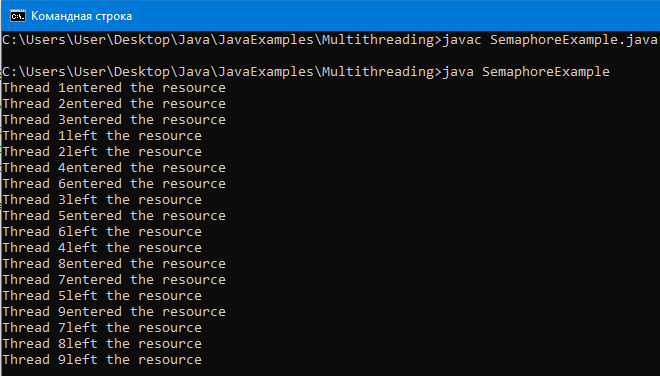Select the Thread 1entered the resource line
The image size is (660, 376).
click(114, 88)
